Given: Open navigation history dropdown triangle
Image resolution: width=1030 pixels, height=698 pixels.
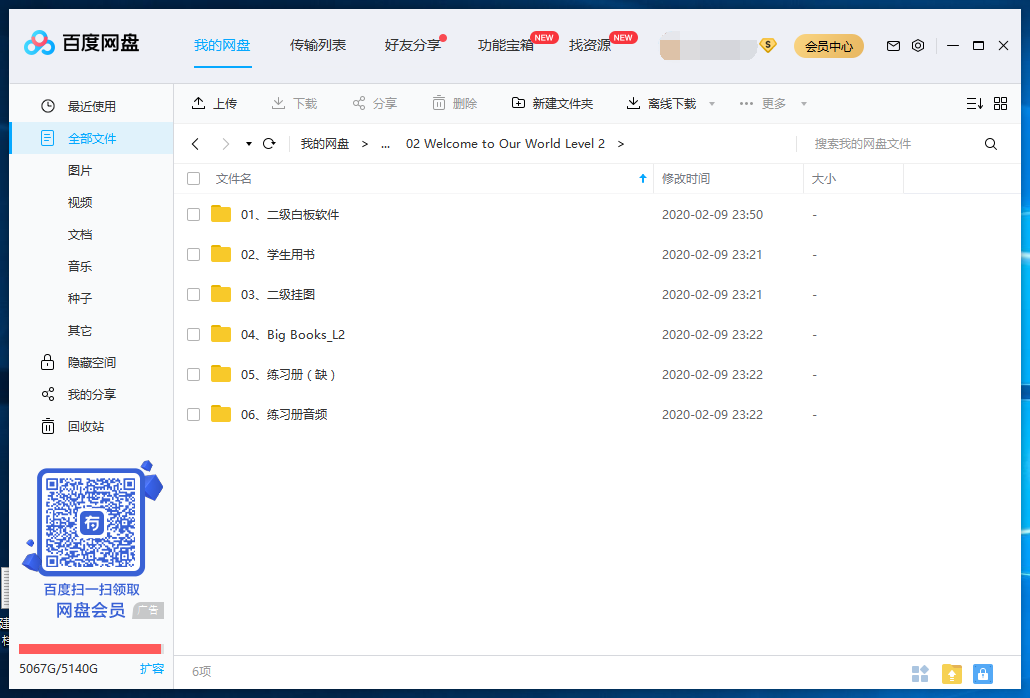Looking at the screenshot, I should (248, 144).
